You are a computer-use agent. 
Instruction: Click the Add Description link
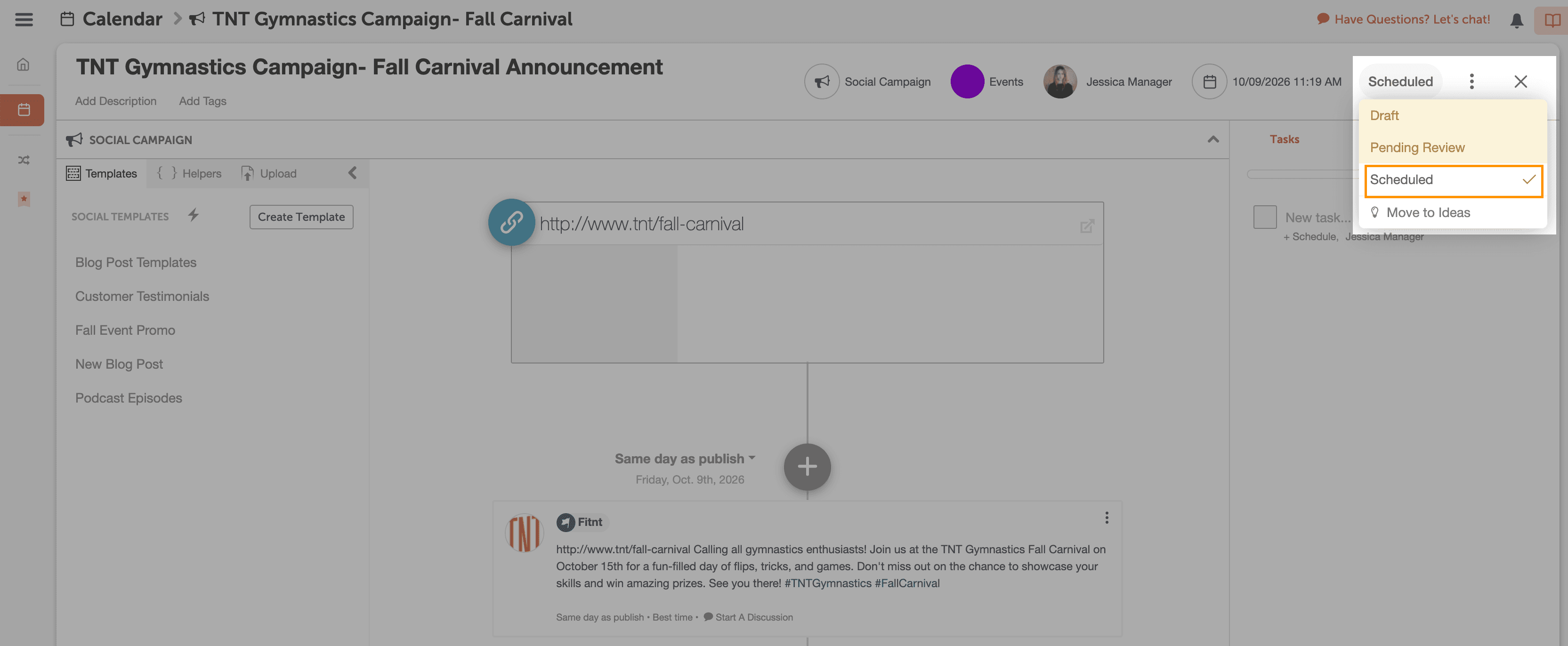click(x=116, y=101)
